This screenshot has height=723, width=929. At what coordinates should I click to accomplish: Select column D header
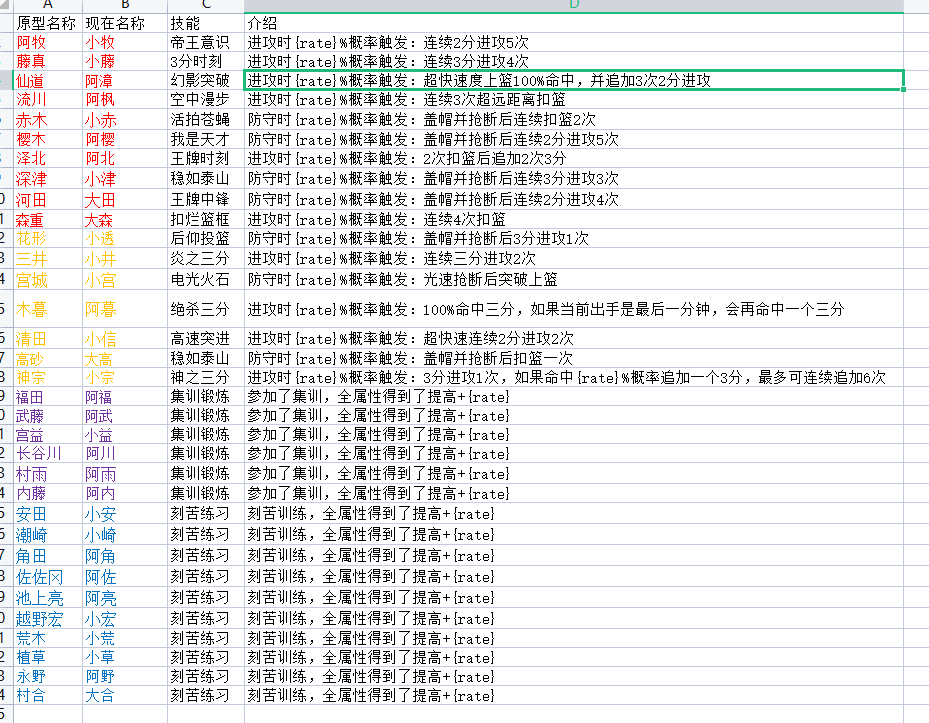coord(574,5)
